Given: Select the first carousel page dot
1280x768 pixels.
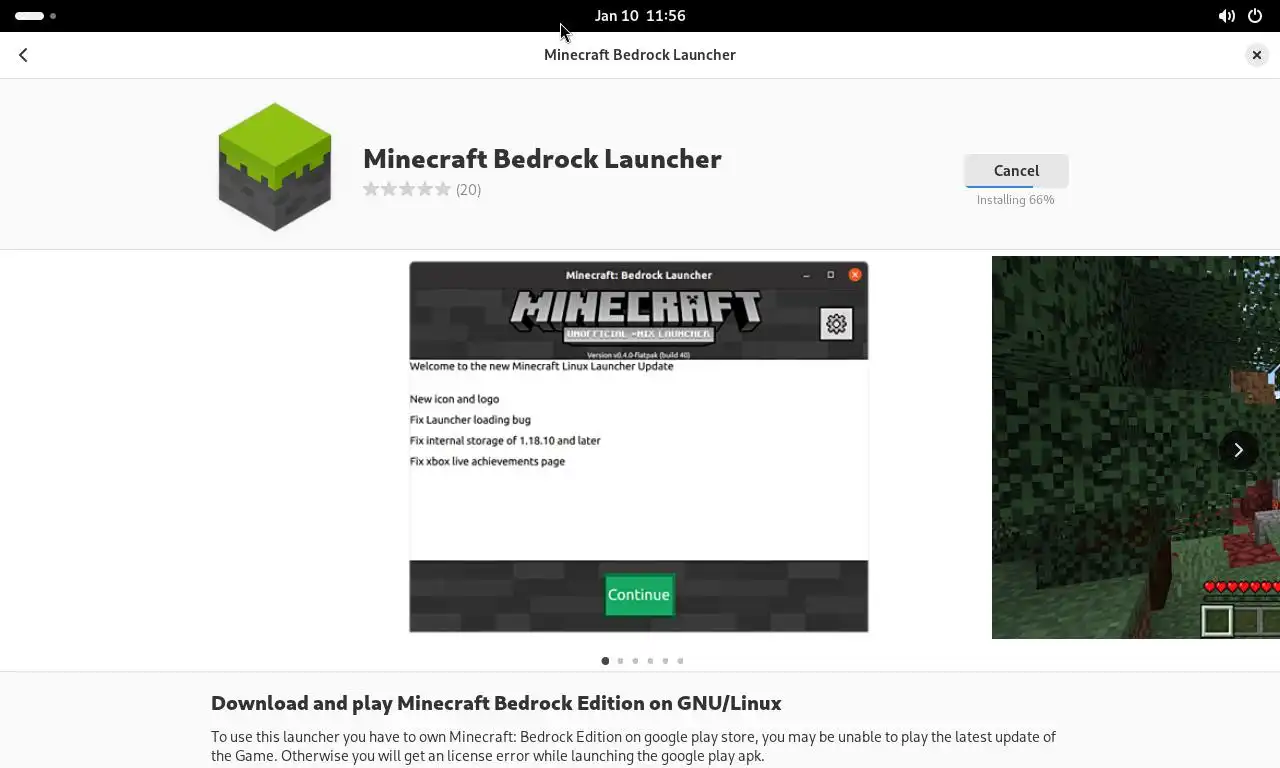Looking at the screenshot, I should (605, 661).
